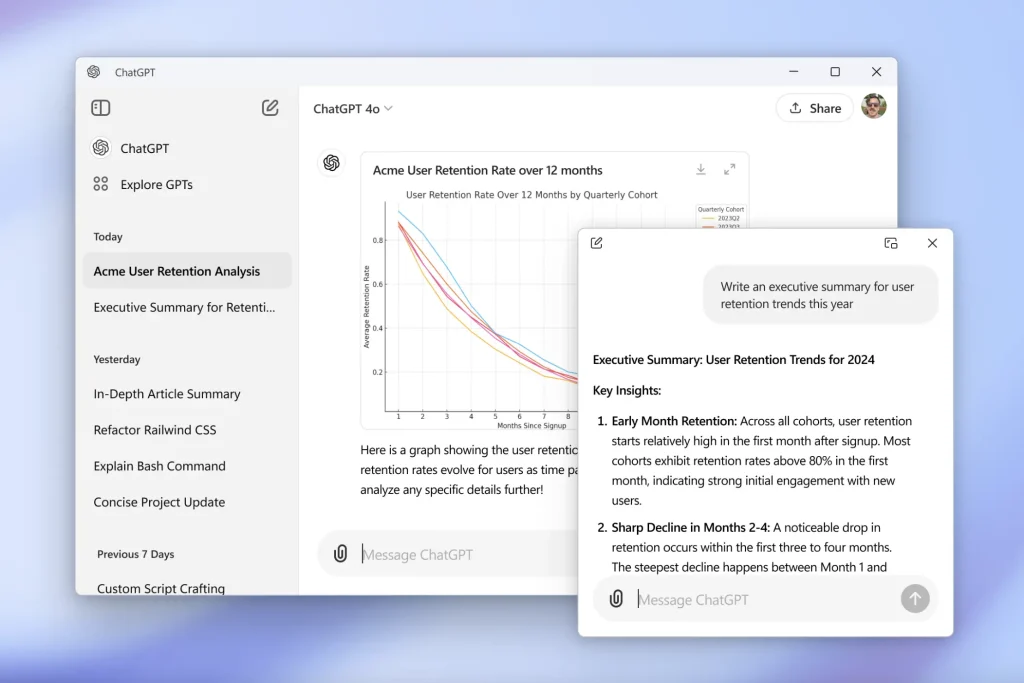Select ChatGPT in the sidebar
This screenshot has width=1024, height=683.
[144, 148]
